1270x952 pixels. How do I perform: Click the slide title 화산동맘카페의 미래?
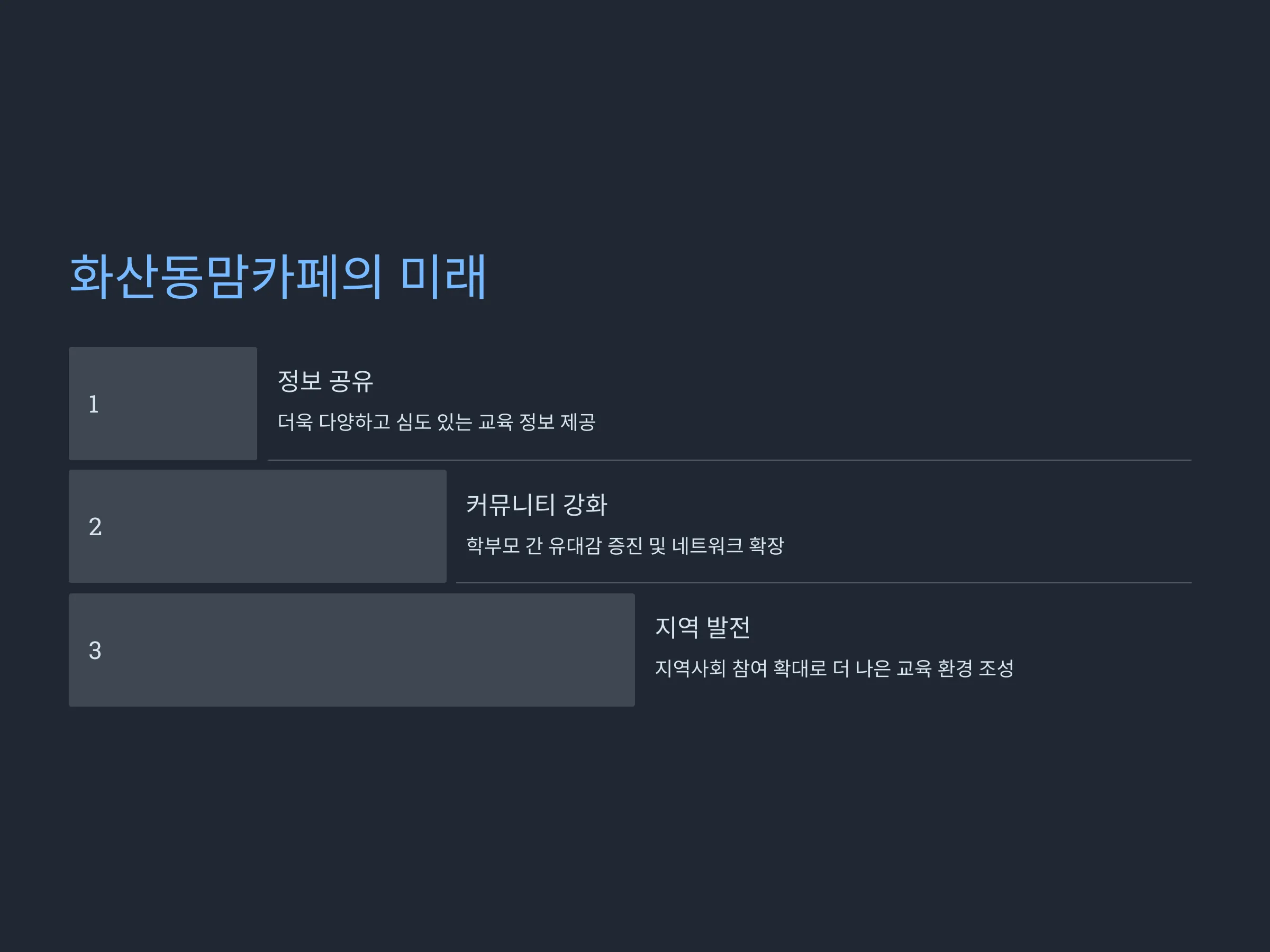point(278,277)
